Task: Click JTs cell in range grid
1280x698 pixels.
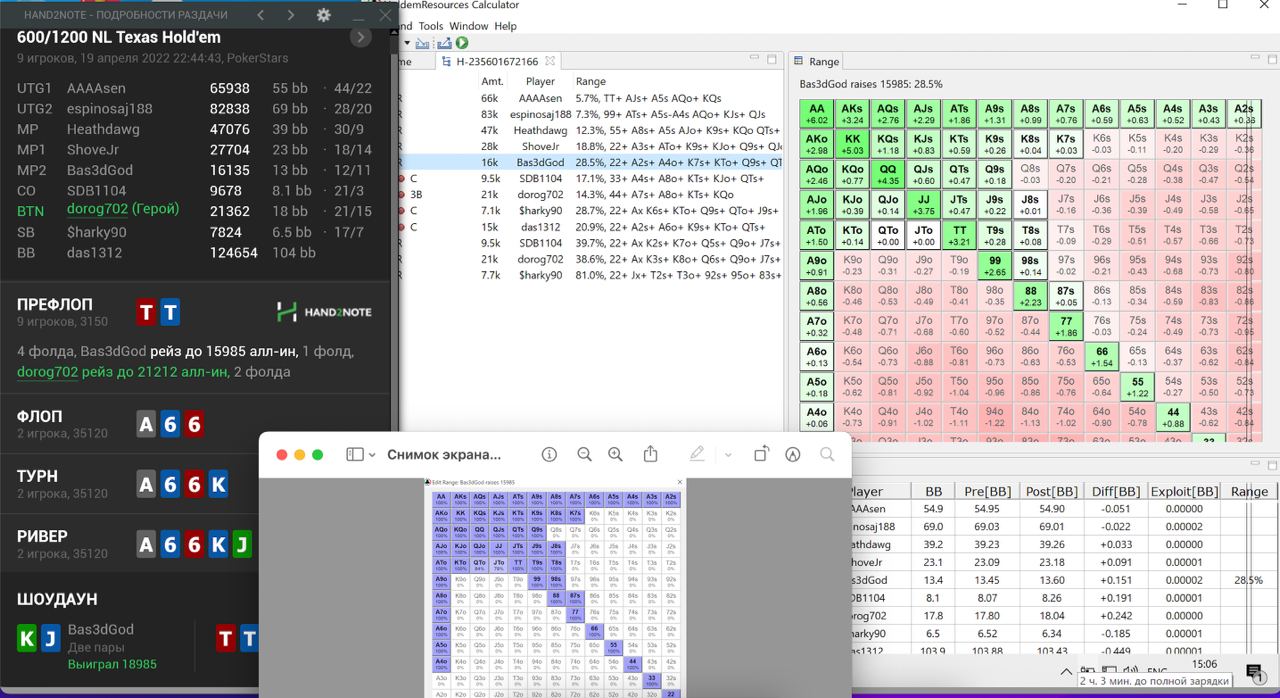Action: [958, 204]
